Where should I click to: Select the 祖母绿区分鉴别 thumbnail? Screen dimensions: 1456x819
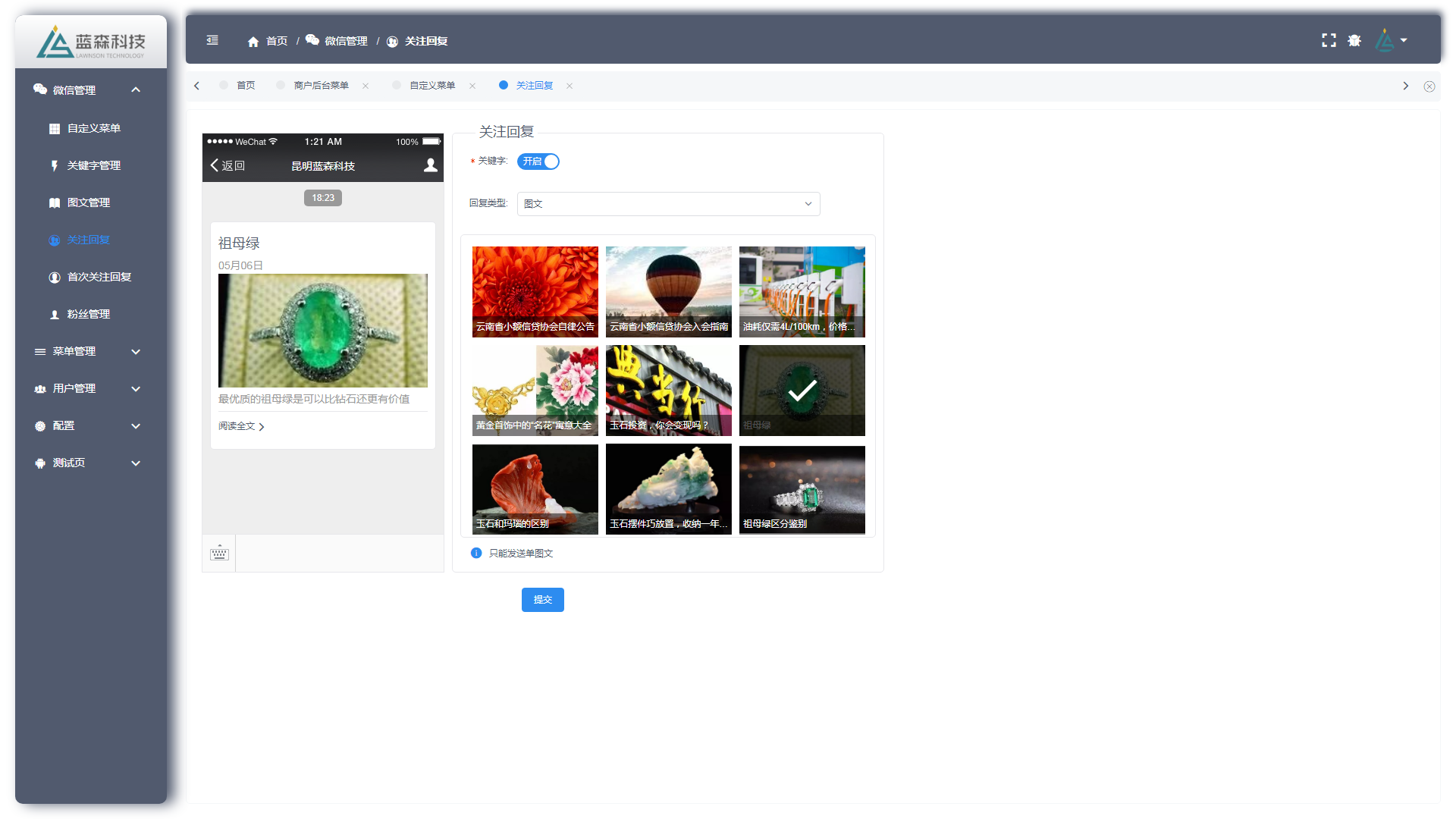pyautogui.click(x=802, y=489)
